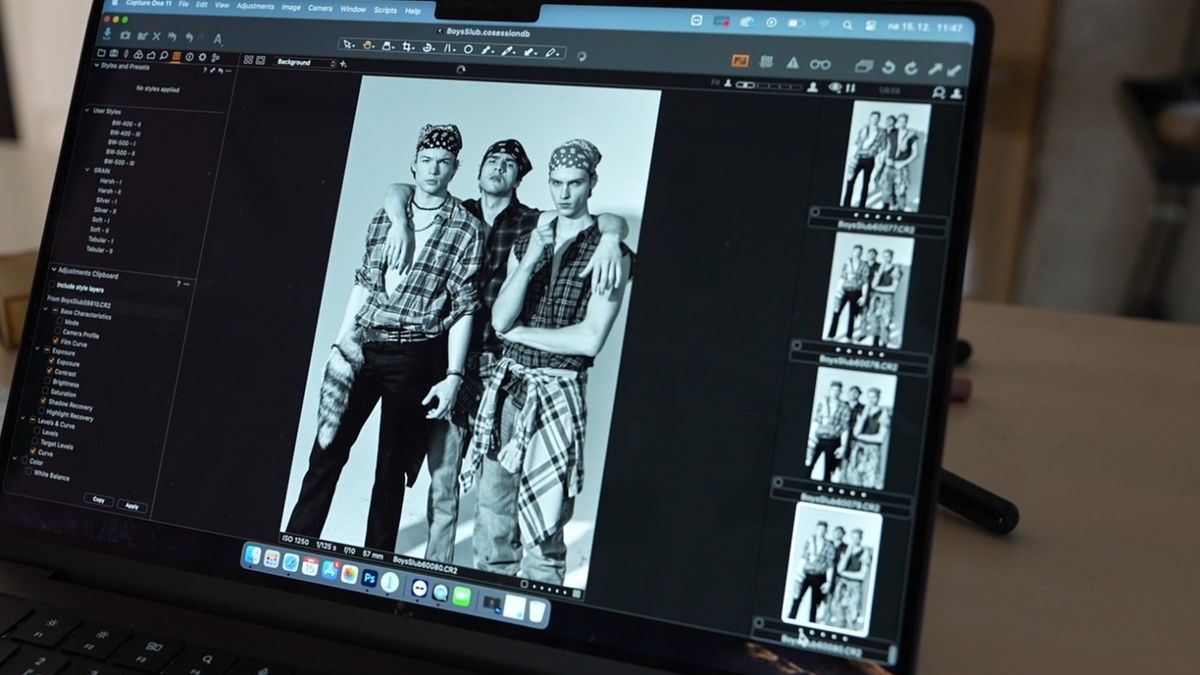1200x675 pixels.
Task: Click the Capture camera icon
Action: pyautogui.click(x=125, y=35)
